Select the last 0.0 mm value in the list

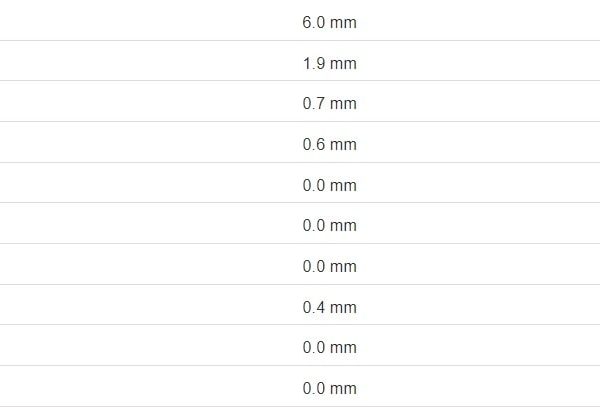pos(329,388)
